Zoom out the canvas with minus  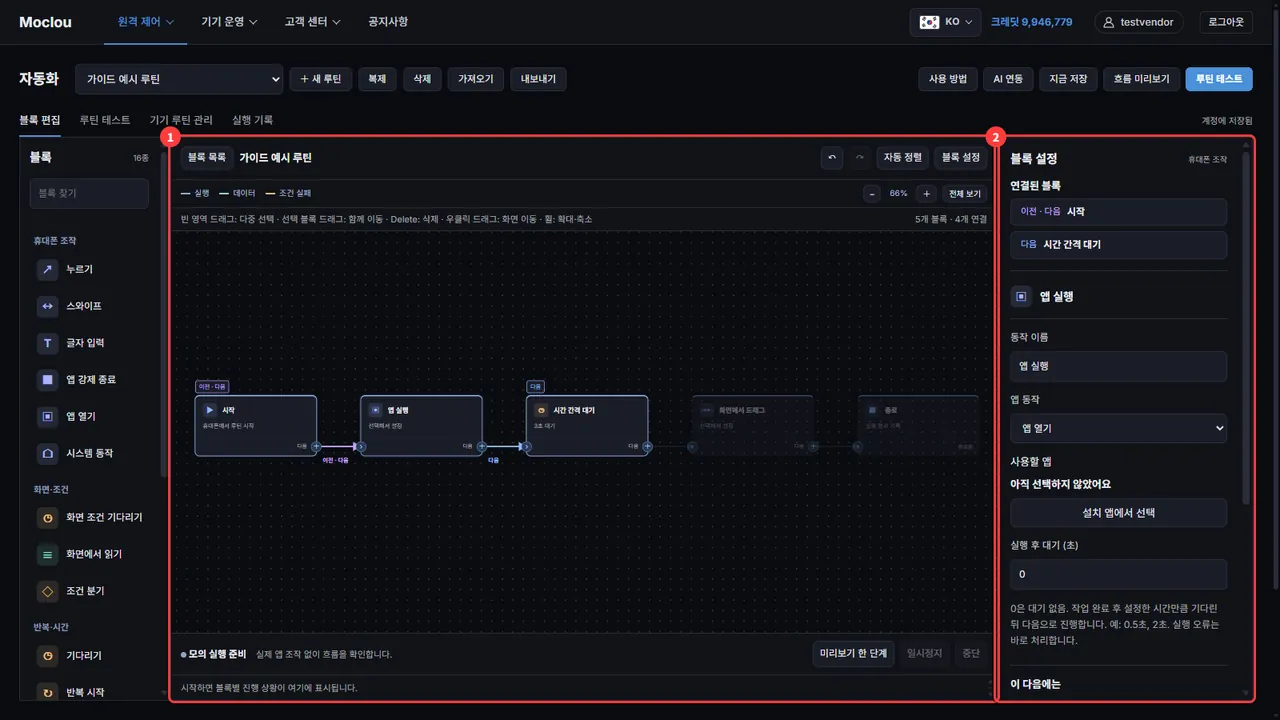[x=872, y=193]
